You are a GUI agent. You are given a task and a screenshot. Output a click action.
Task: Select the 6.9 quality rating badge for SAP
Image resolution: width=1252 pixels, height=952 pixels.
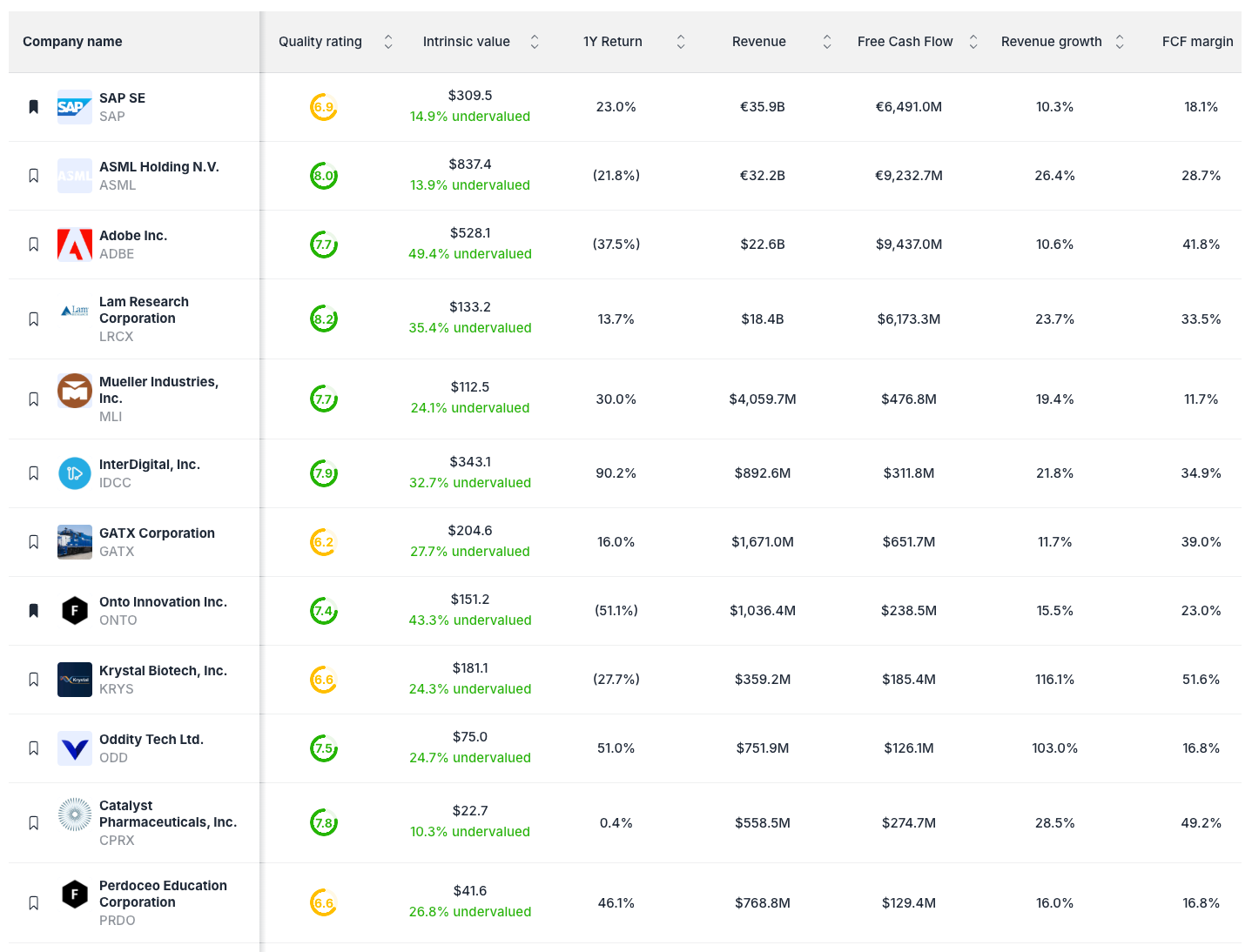(323, 107)
